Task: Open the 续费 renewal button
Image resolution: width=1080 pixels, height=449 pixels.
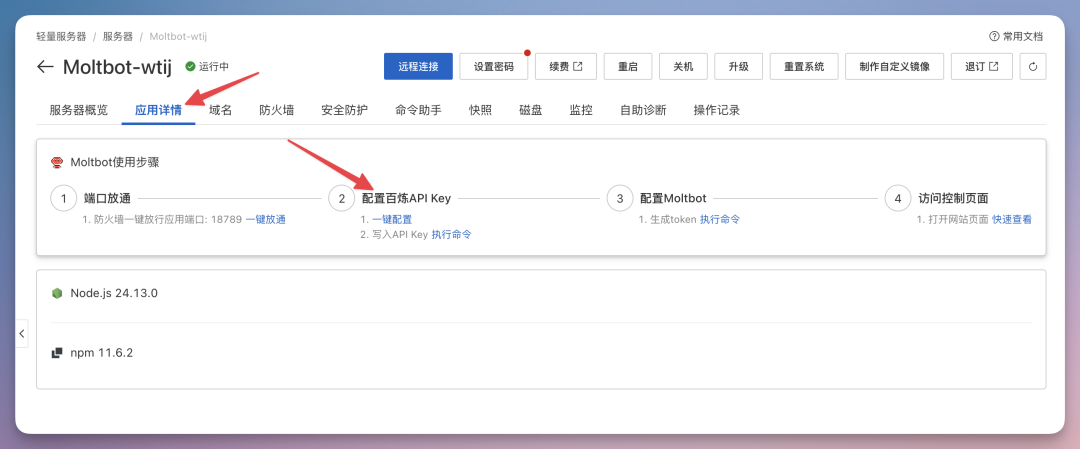Action: coord(565,67)
